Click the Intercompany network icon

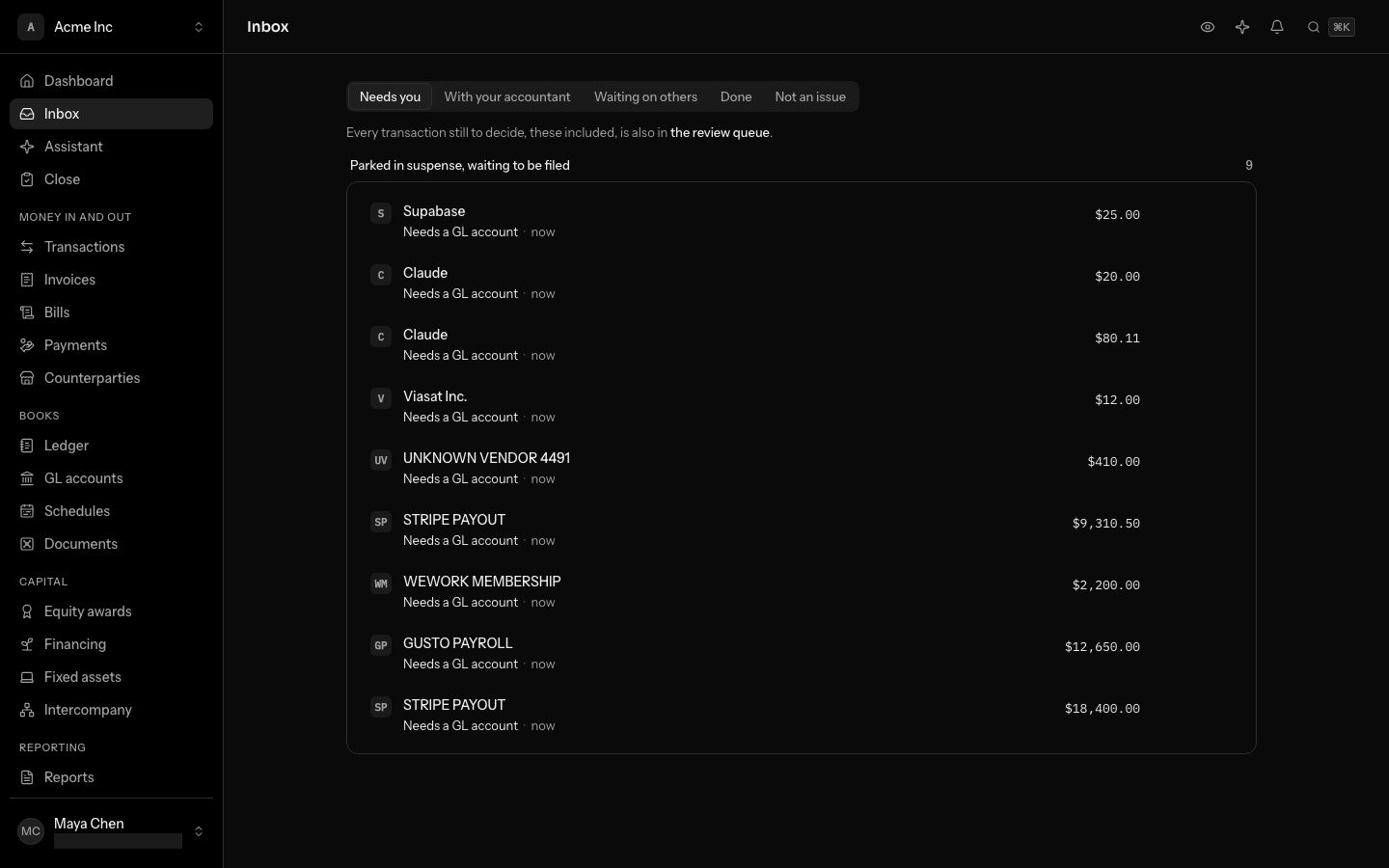pos(27,710)
